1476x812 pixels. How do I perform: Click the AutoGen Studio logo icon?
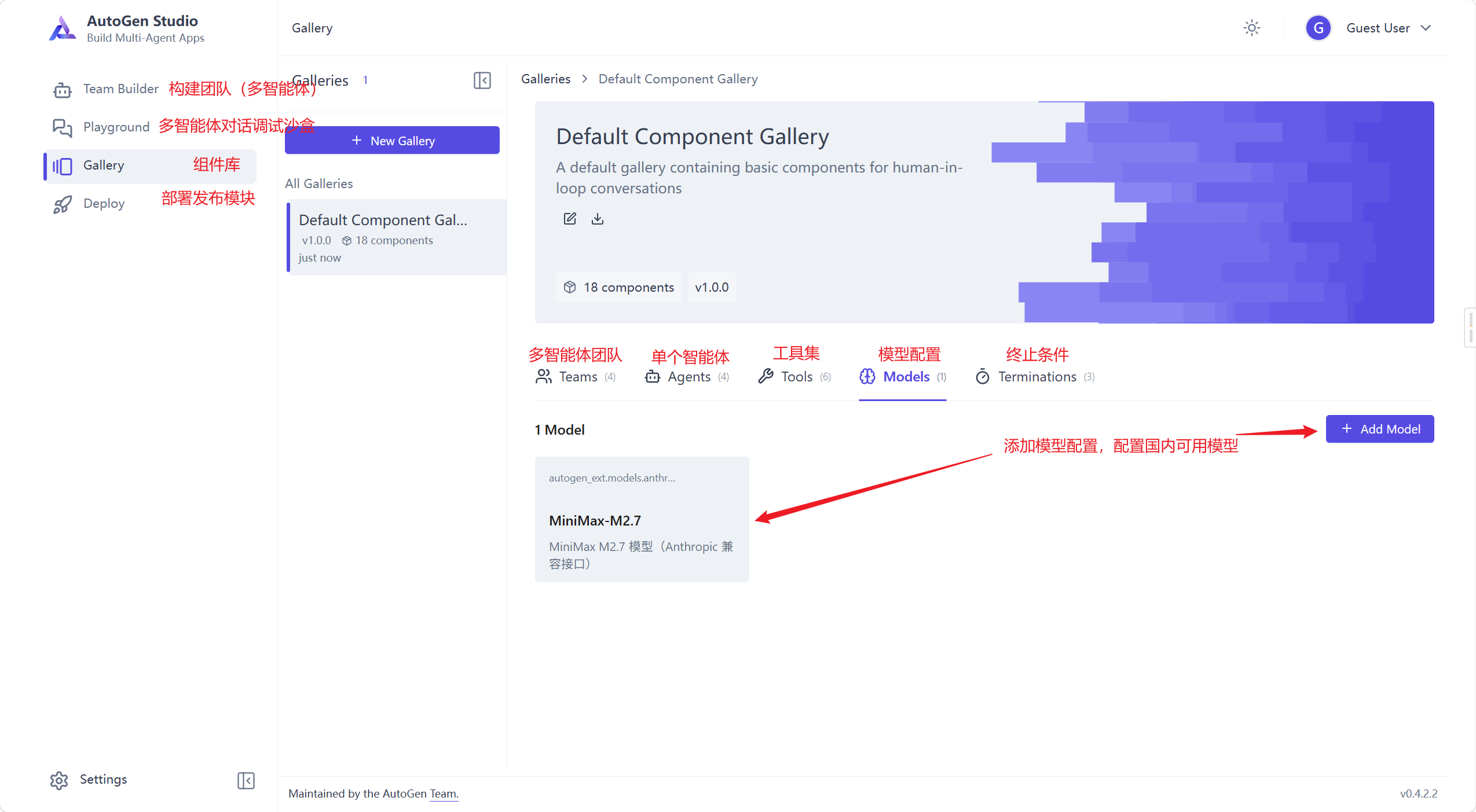[63, 28]
